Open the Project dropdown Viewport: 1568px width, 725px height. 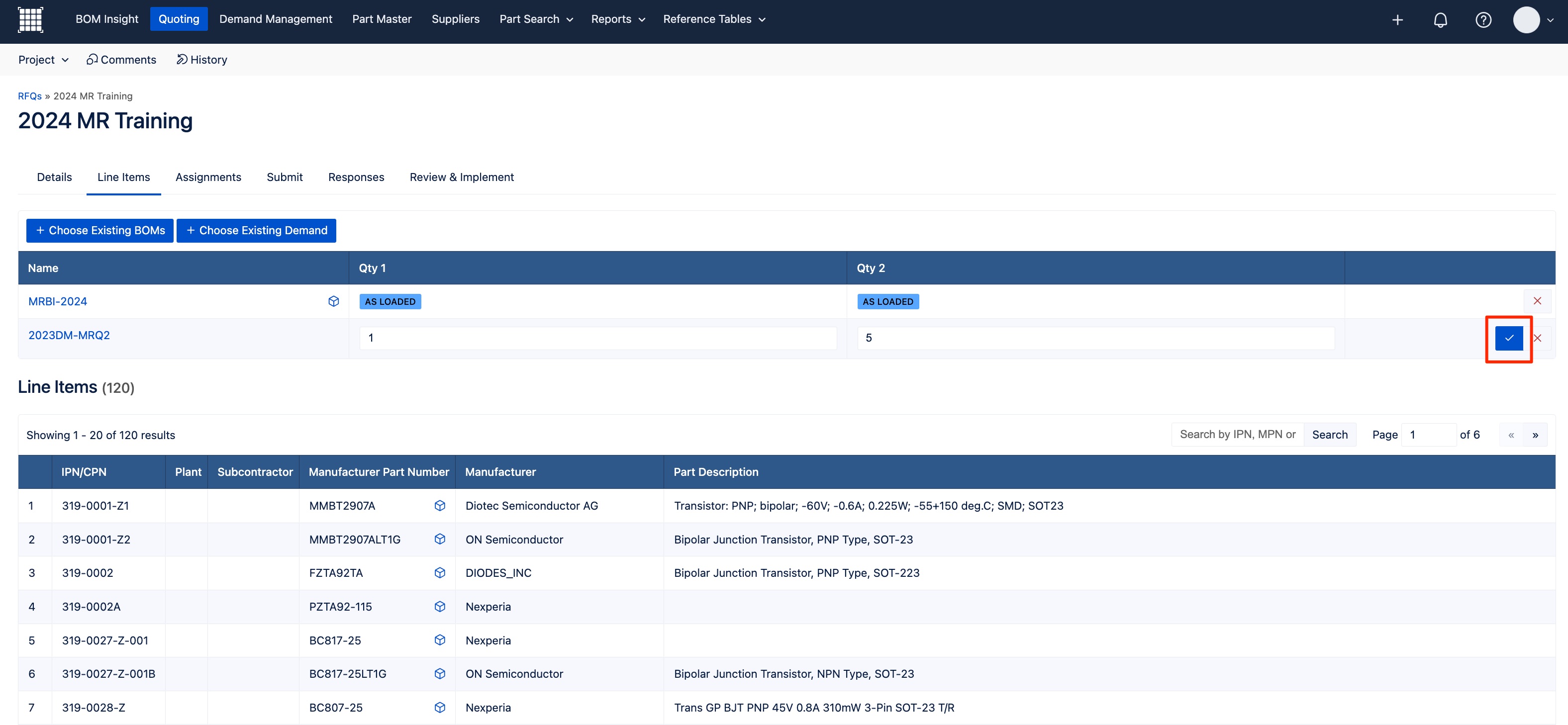[x=43, y=60]
